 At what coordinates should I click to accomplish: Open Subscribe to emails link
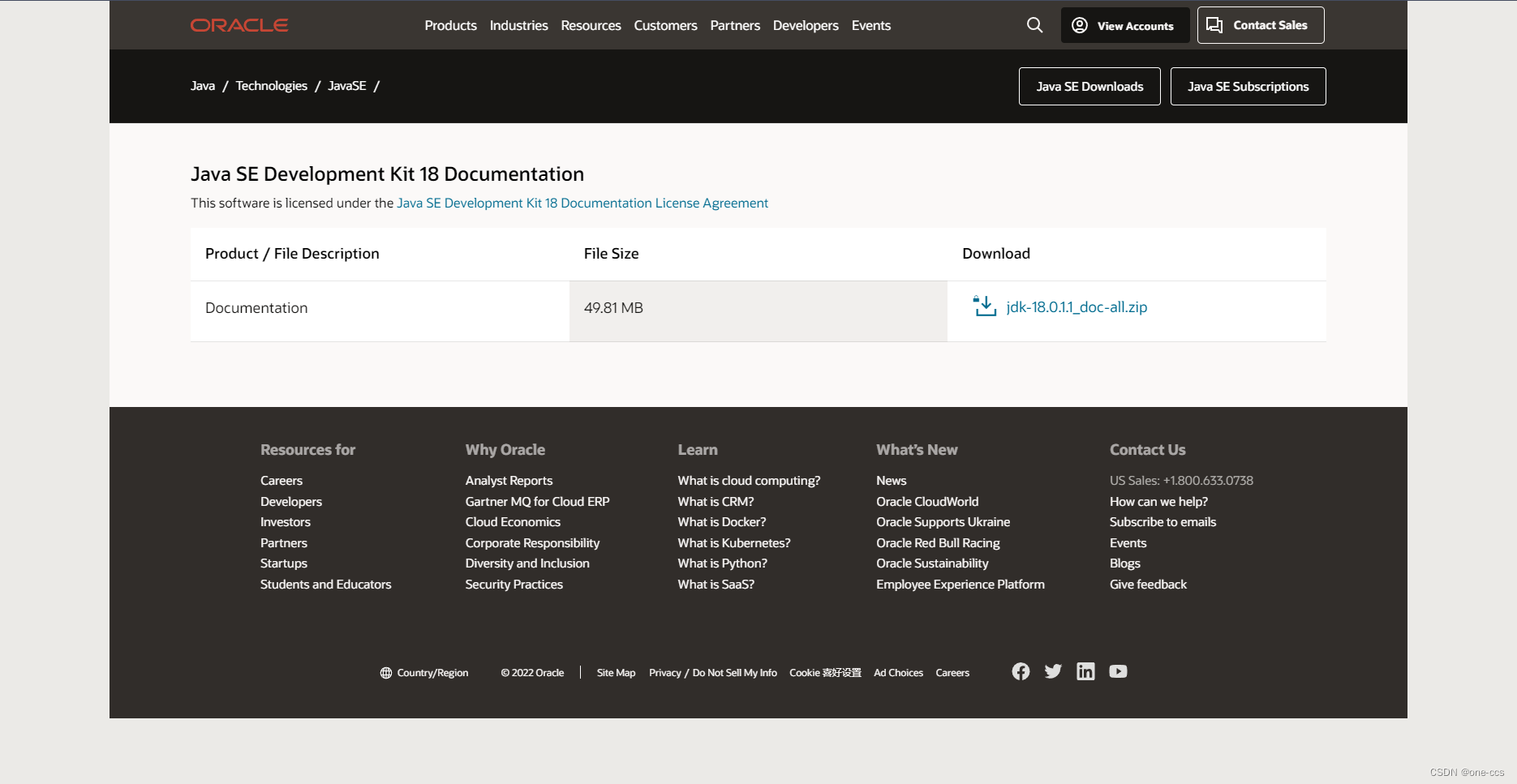point(1162,522)
